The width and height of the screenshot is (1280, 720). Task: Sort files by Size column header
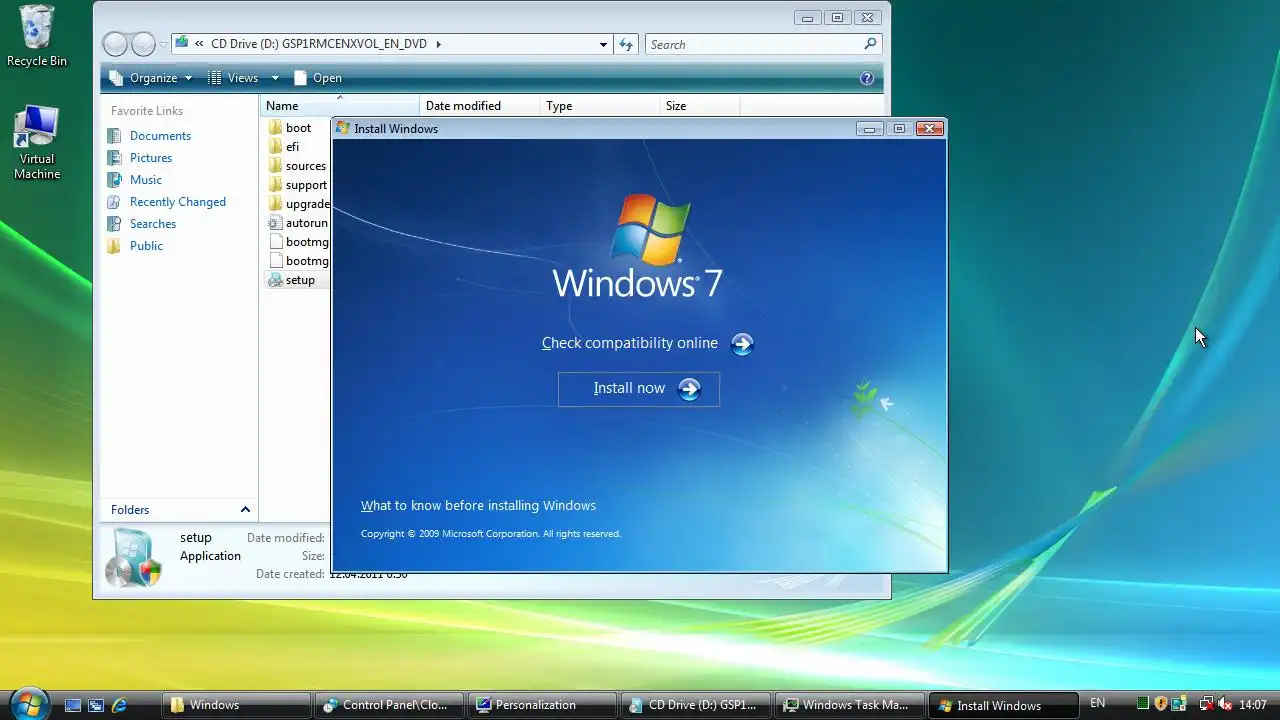point(700,106)
